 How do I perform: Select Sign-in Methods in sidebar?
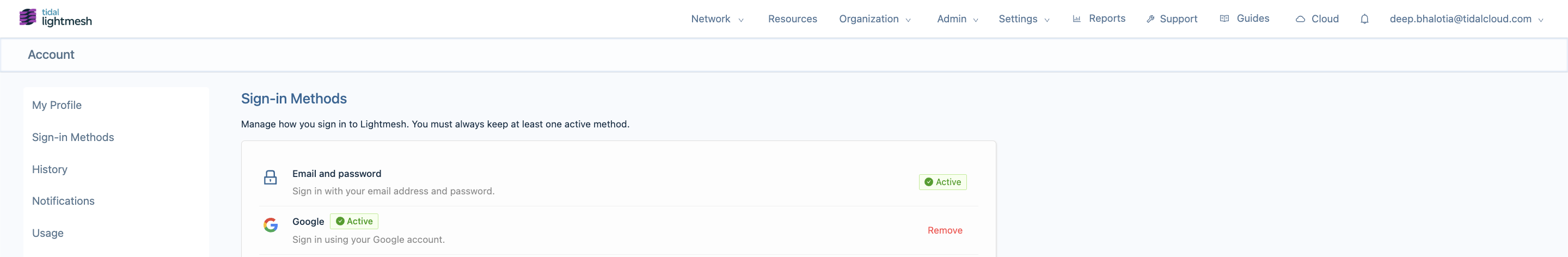coord(73,137)
